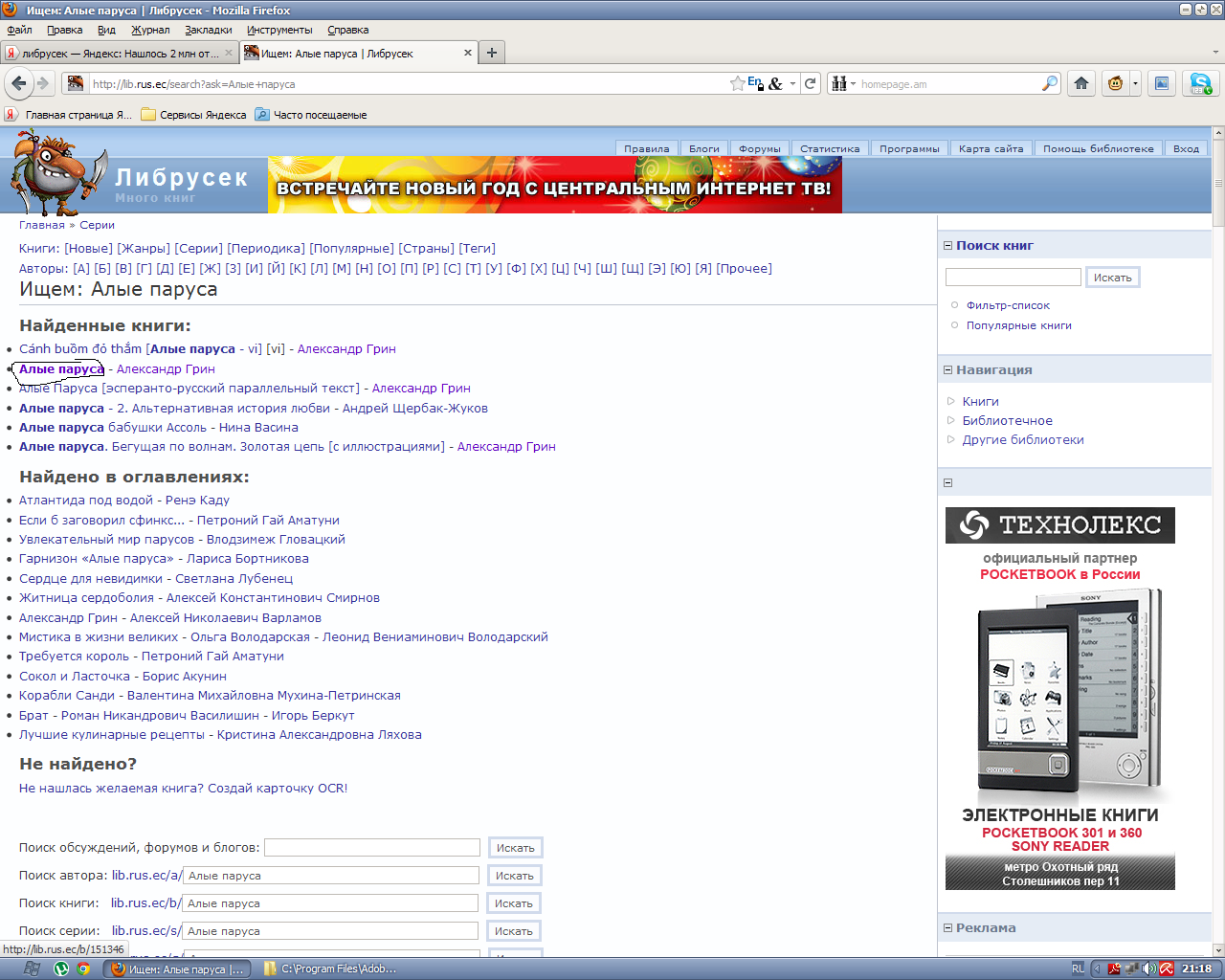Open Chrome from the taskbar quick launch
The image size is (1225, 980).
click(83, 969)
